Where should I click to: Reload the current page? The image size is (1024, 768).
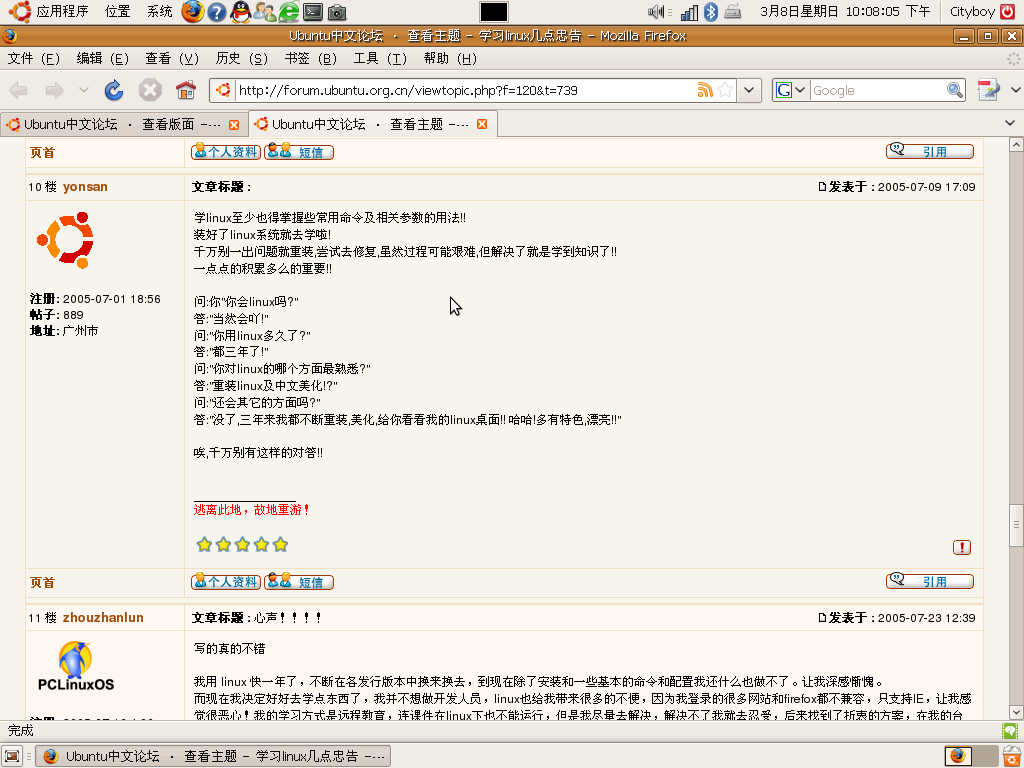[114, 90]
